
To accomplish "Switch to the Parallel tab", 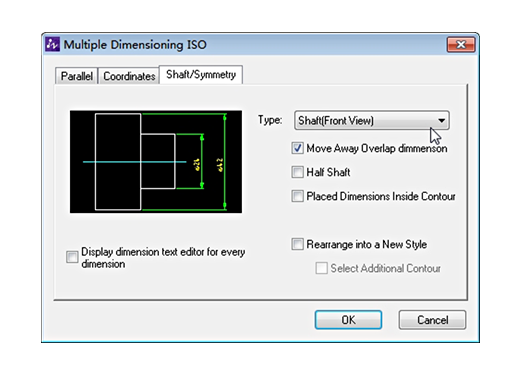I will [76, 76].
